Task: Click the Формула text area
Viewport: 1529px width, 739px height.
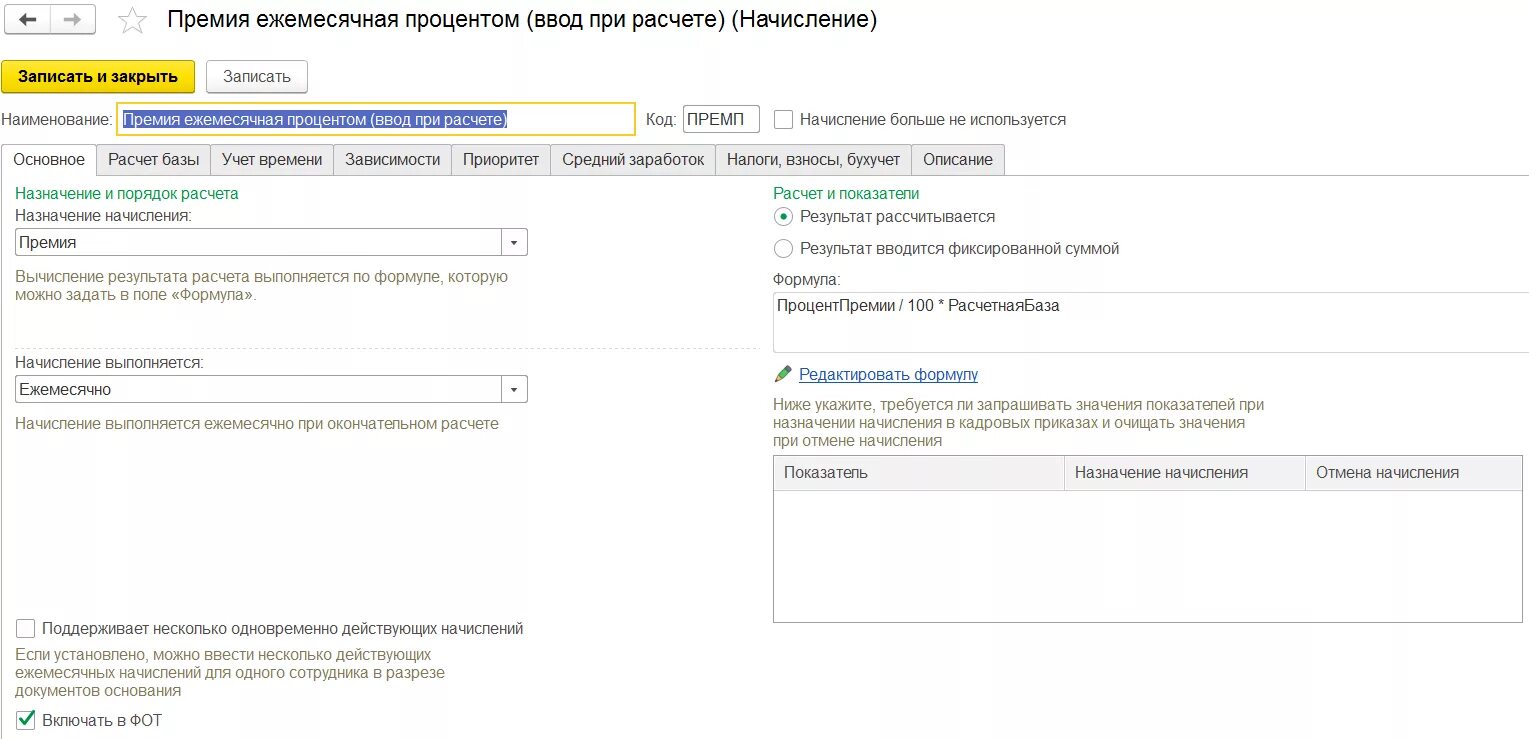Action: 1151,322
